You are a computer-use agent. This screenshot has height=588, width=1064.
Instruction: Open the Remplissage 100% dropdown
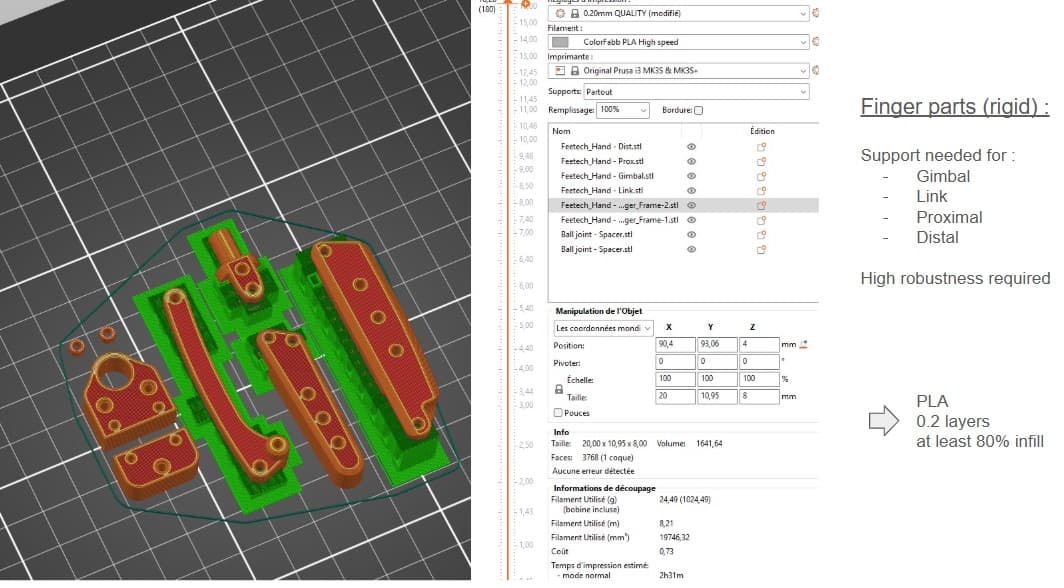pyautogui.click(x=623, y=110)
